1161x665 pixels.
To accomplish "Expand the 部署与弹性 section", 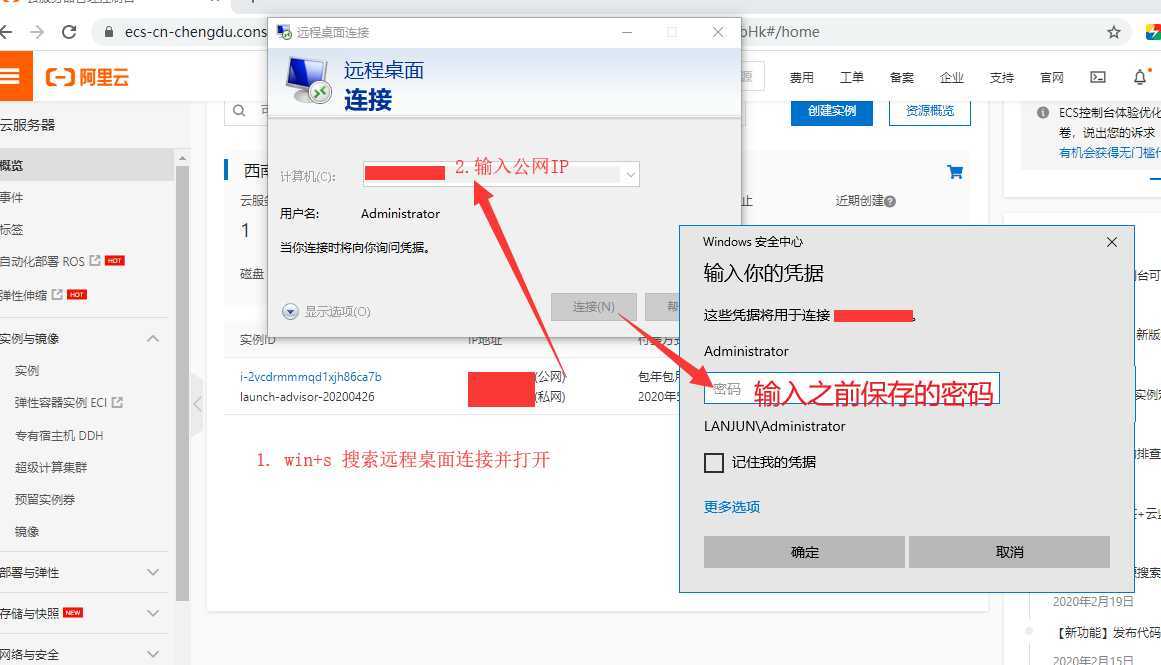I will (x=153, y=572).
